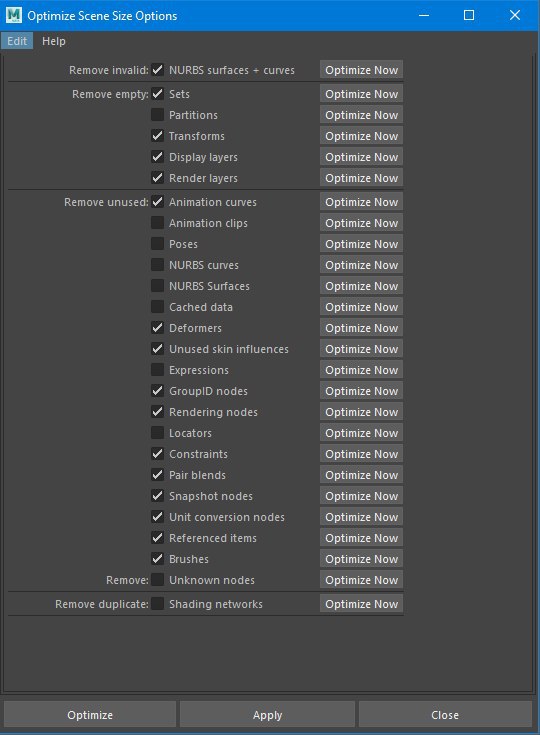Uncheck the Brushes checkbox

(x=158, y=559)
